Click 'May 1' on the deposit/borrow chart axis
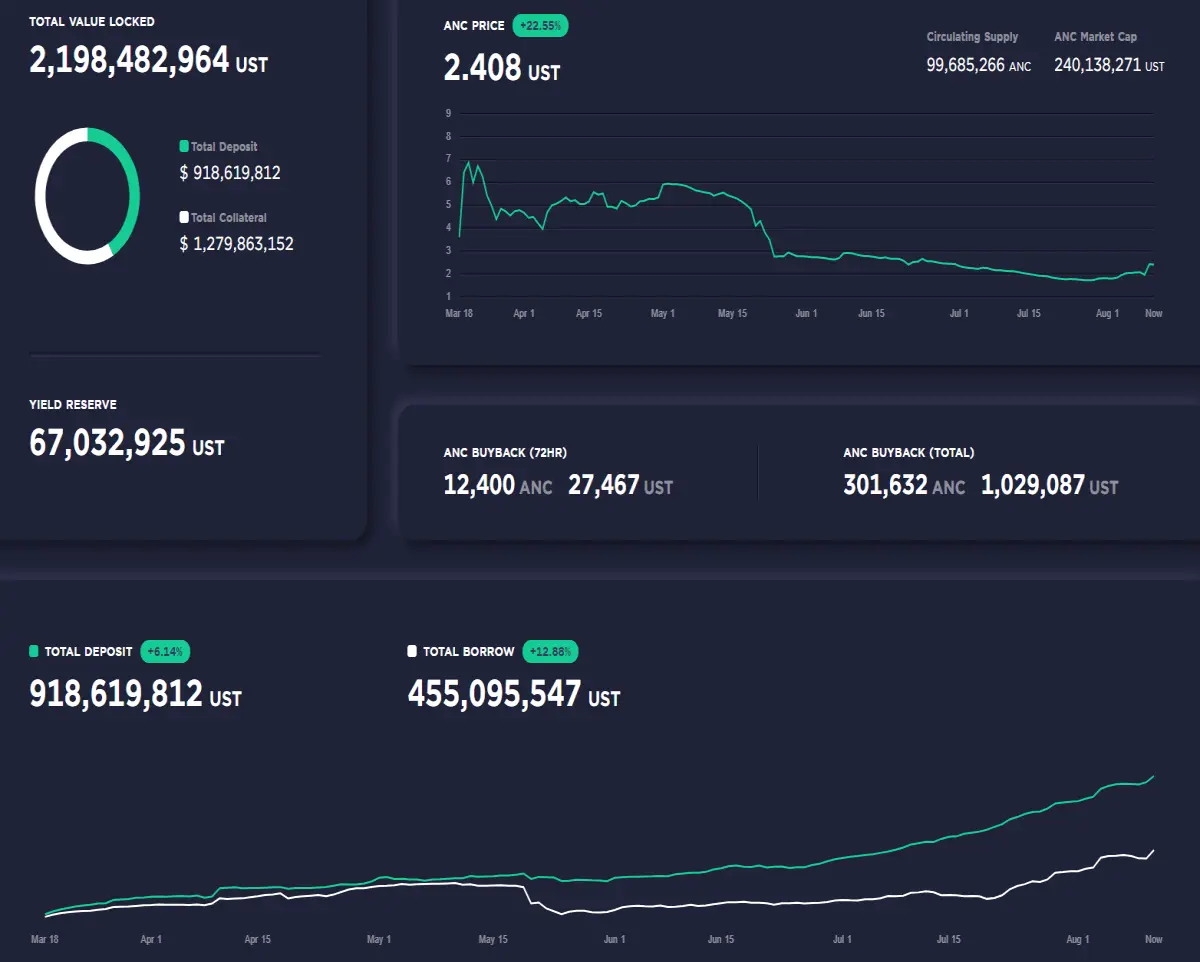 click(x=379, y=939)
